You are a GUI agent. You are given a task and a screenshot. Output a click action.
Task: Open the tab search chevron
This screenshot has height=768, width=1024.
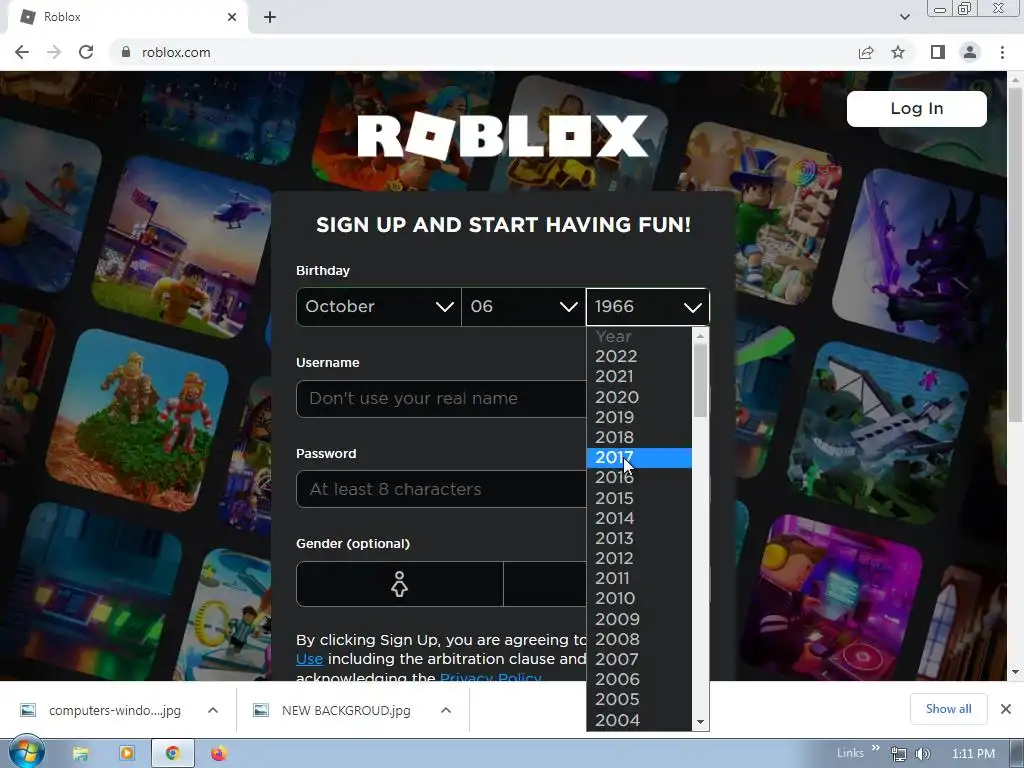coord(904,17)
